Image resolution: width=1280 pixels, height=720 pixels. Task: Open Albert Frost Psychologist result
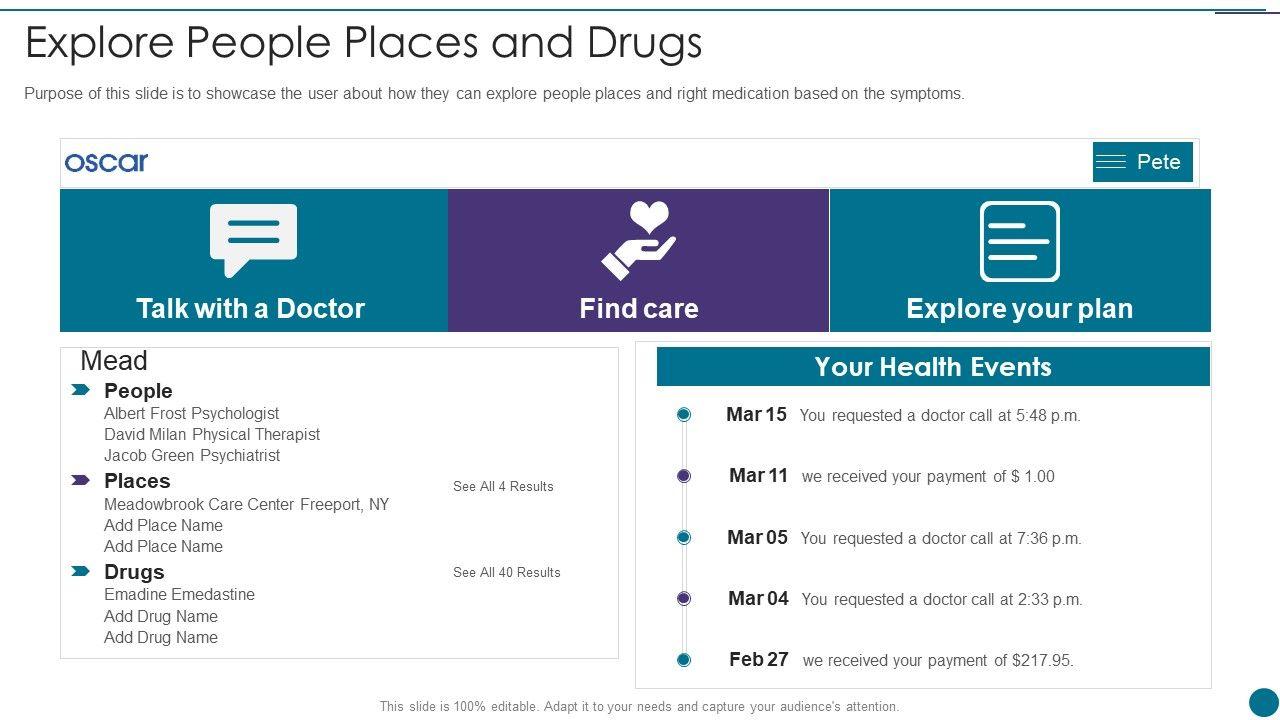[x=191, y=413]
